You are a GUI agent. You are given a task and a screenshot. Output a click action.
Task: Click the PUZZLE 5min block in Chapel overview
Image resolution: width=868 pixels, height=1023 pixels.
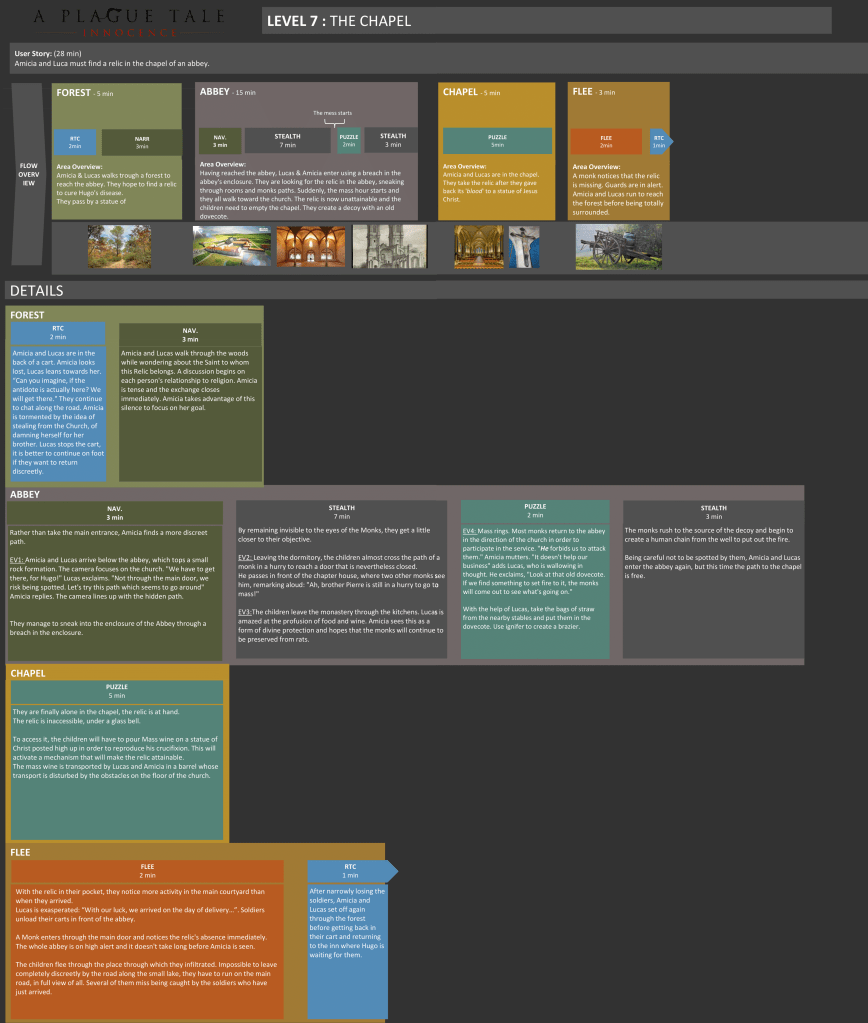coord(497,141)
